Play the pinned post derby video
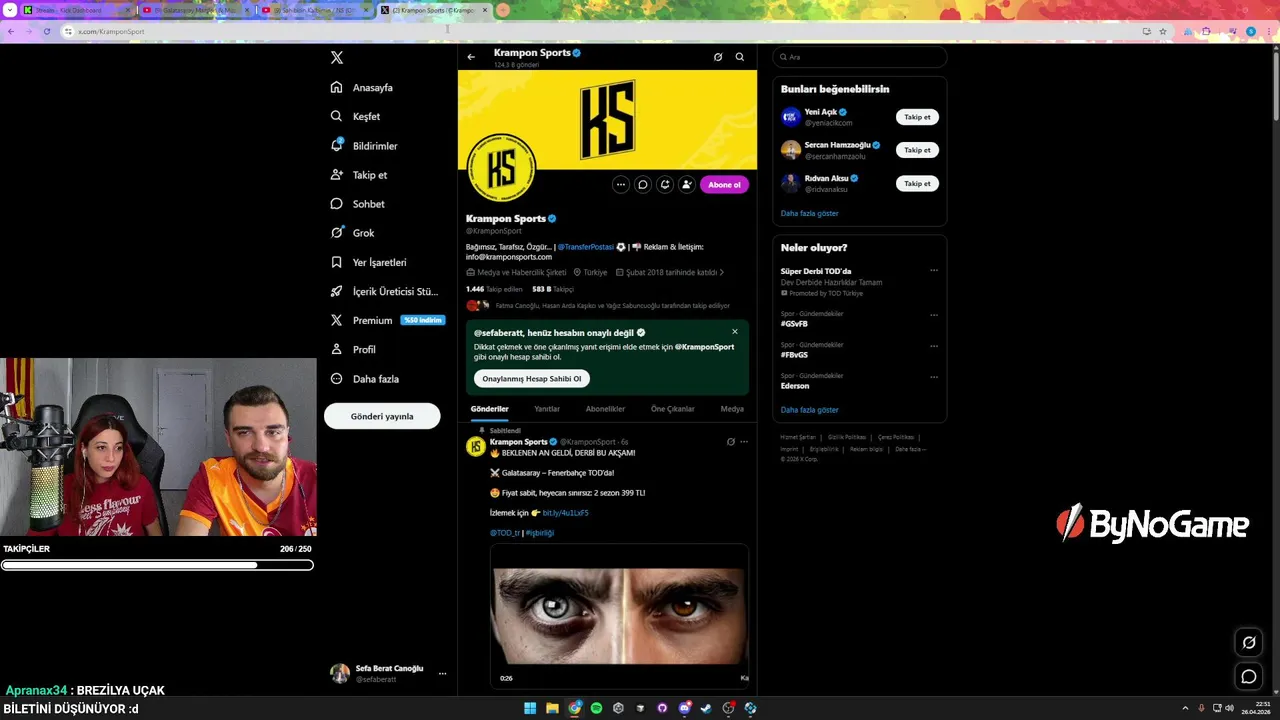This screenshot has width=1280, height=720. point(619,615)
